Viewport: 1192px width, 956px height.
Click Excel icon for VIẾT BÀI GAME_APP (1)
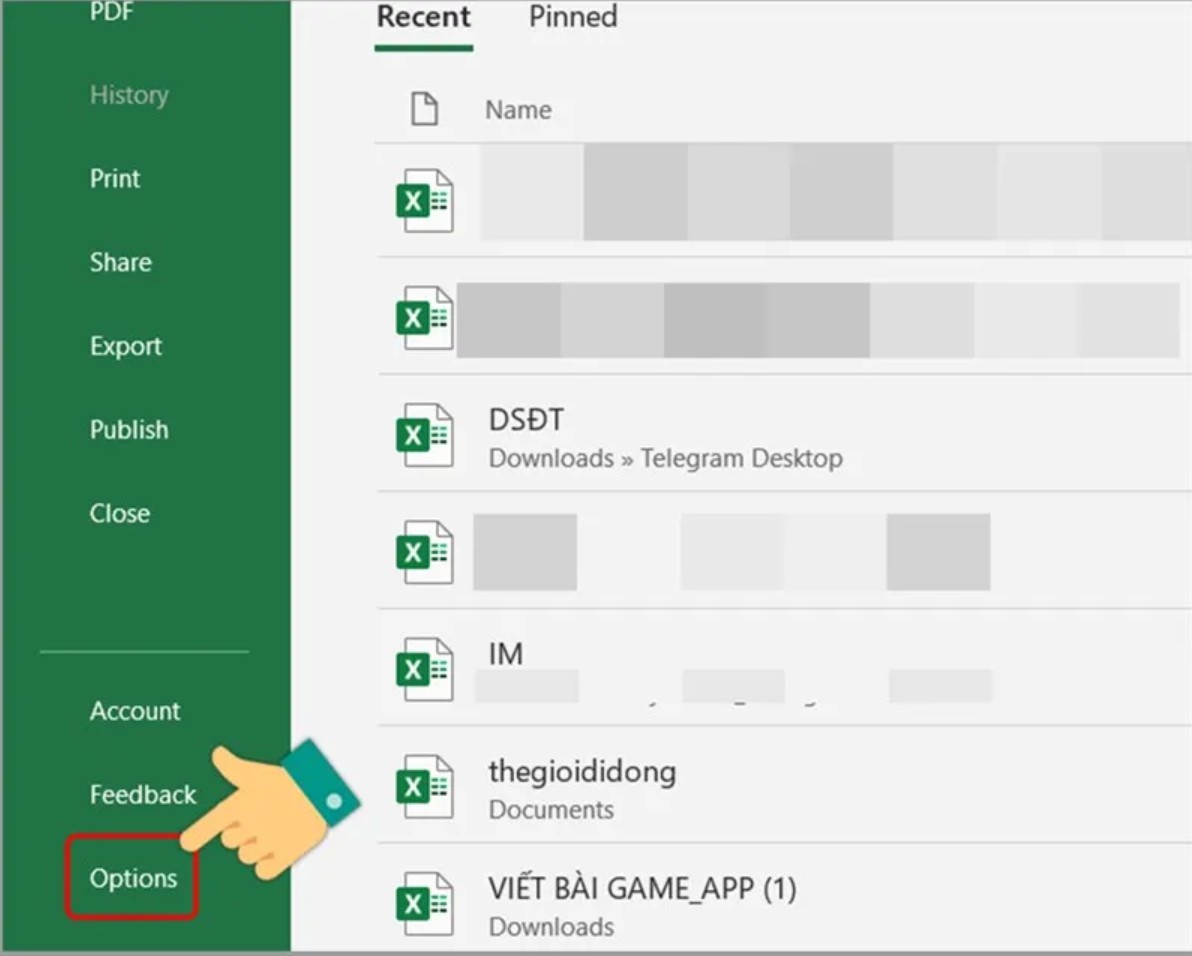click(x=424, y=904)
